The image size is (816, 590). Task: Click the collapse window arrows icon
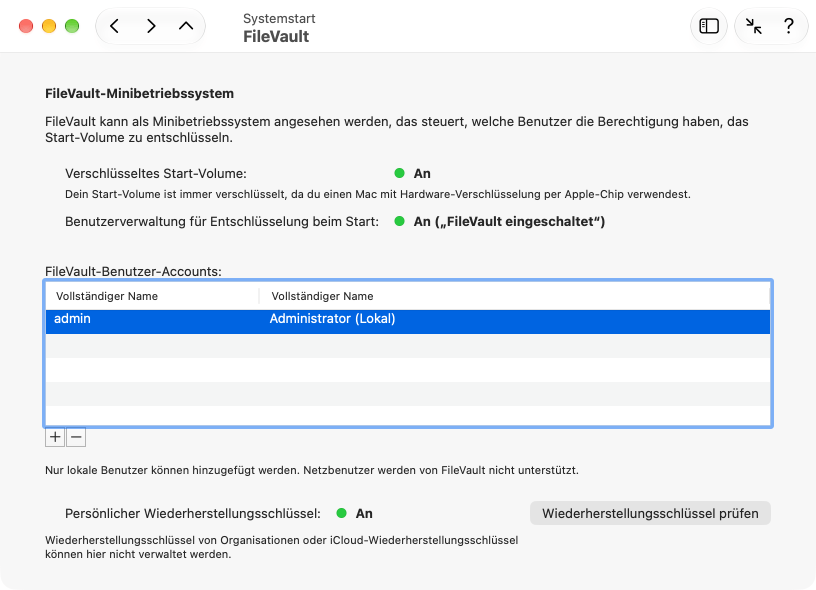pyautogui.click(x=753, y=26)
